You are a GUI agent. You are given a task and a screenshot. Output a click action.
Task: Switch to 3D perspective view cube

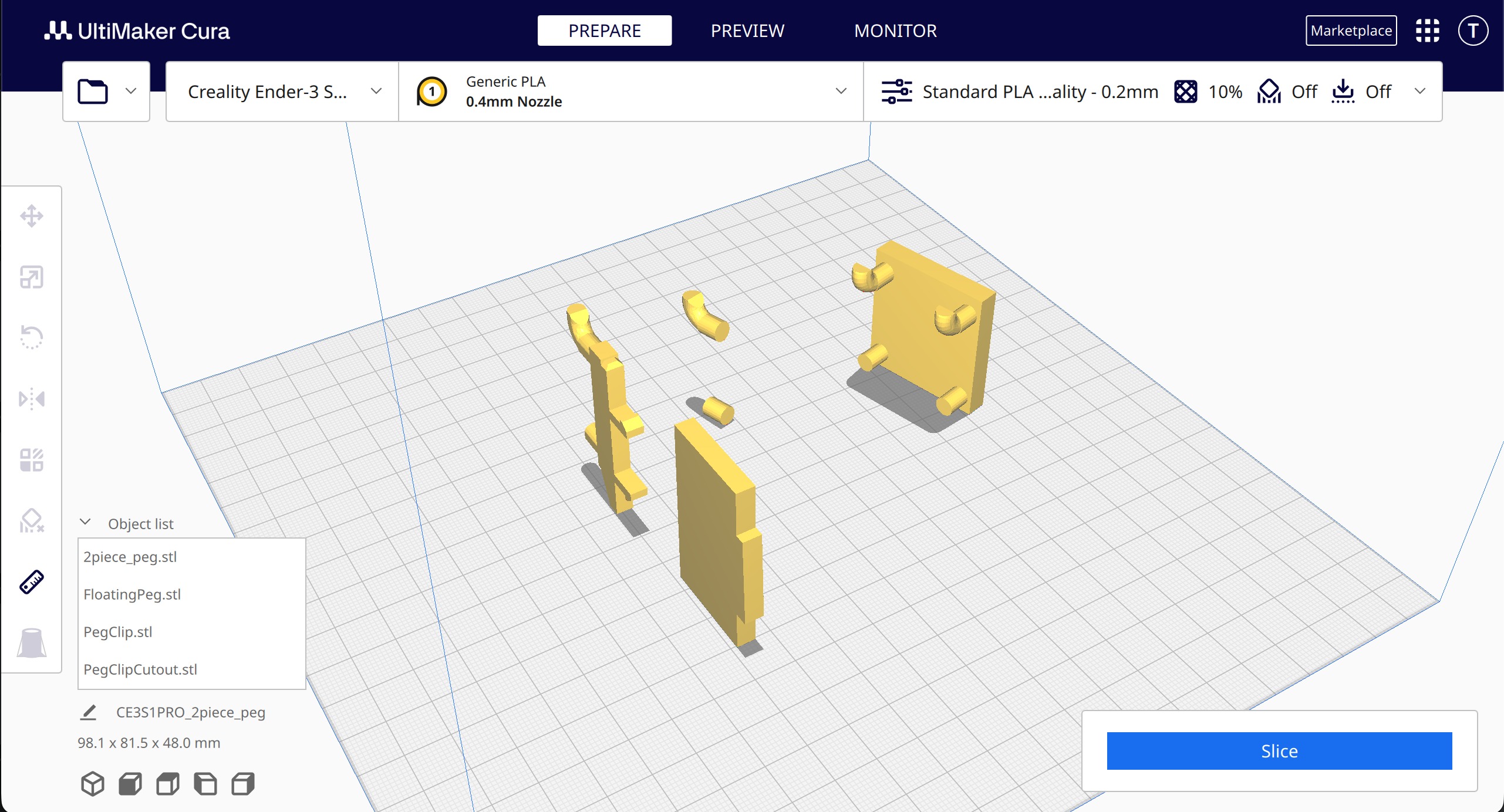coord(93,784)
